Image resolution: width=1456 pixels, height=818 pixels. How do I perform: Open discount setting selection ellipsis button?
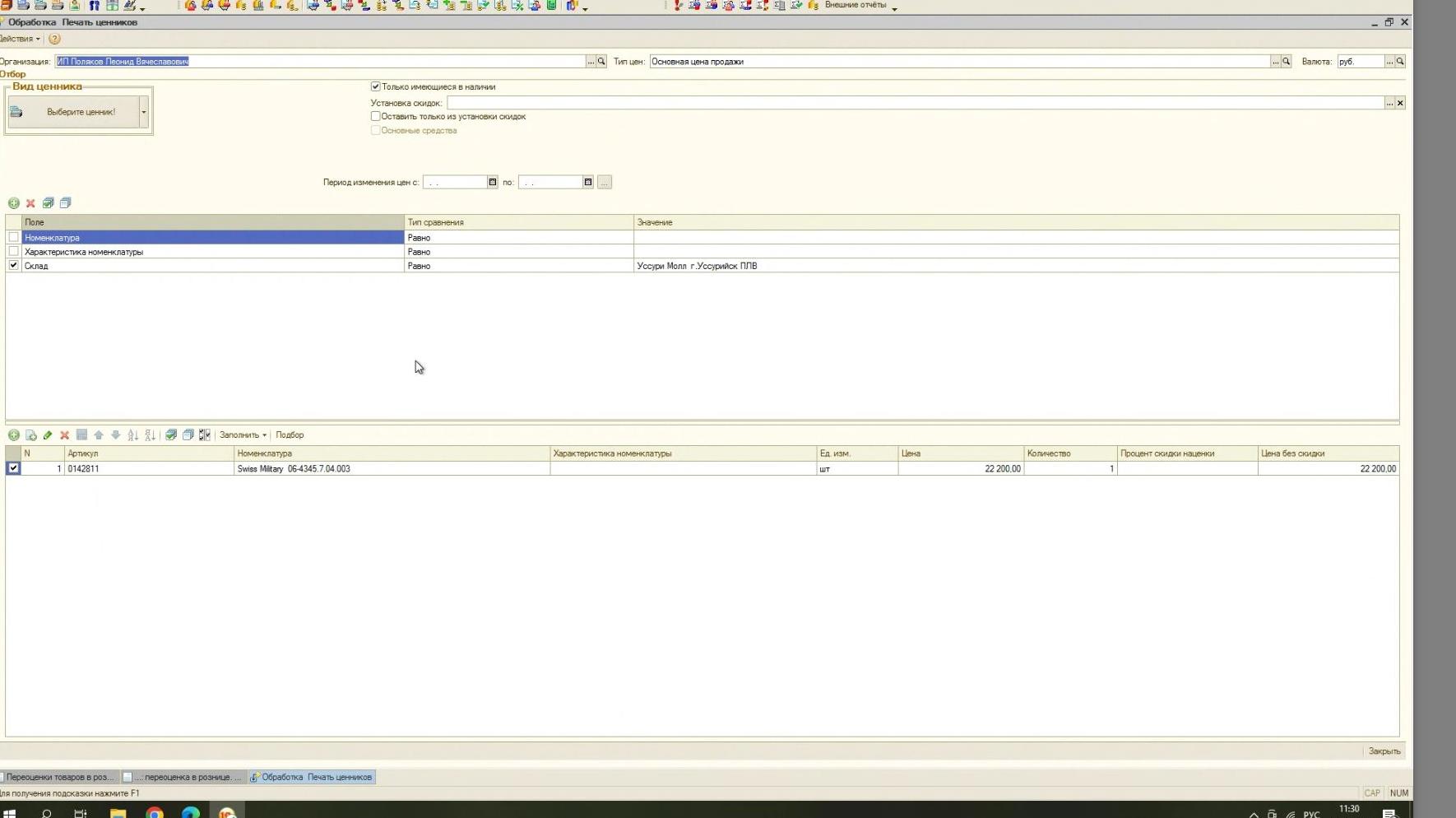tap(1389, 103)
